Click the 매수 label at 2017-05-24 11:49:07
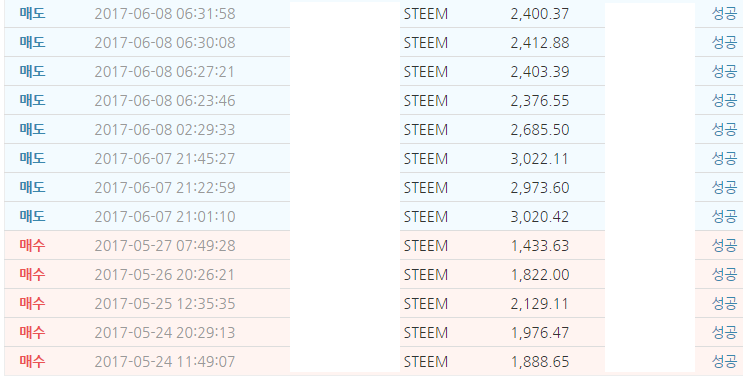 pyautogui.click(x=32, y=362)
